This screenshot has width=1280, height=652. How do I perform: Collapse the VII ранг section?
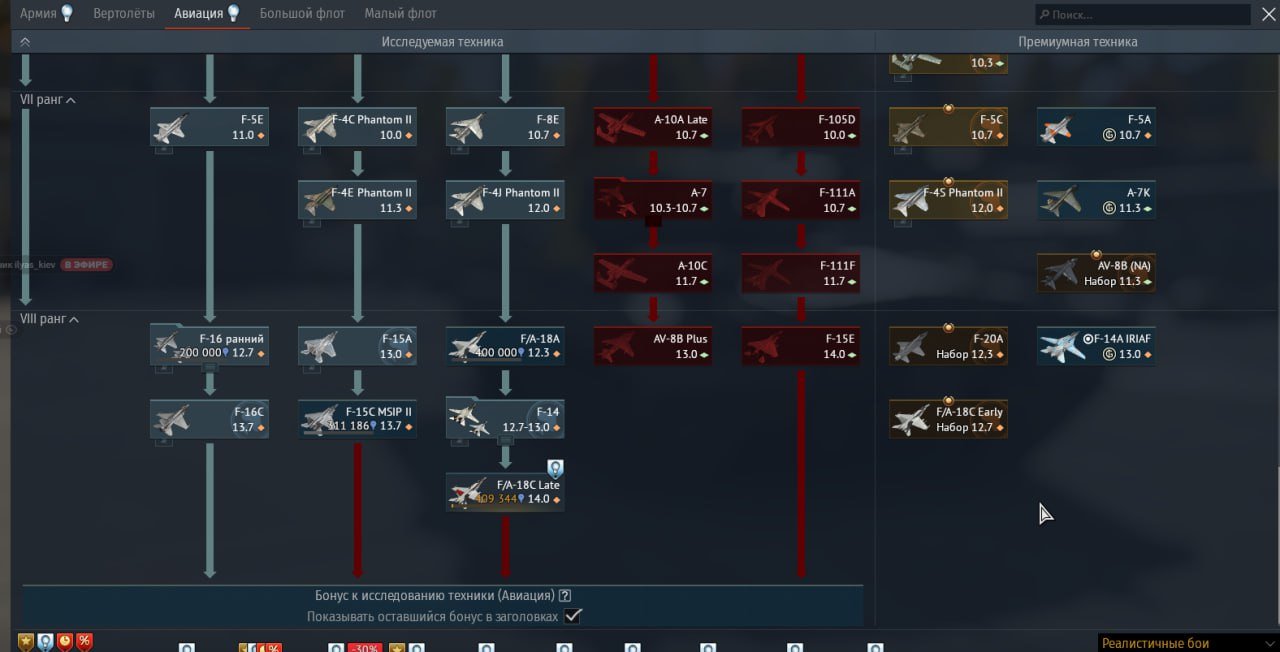(x=48, y=100)
